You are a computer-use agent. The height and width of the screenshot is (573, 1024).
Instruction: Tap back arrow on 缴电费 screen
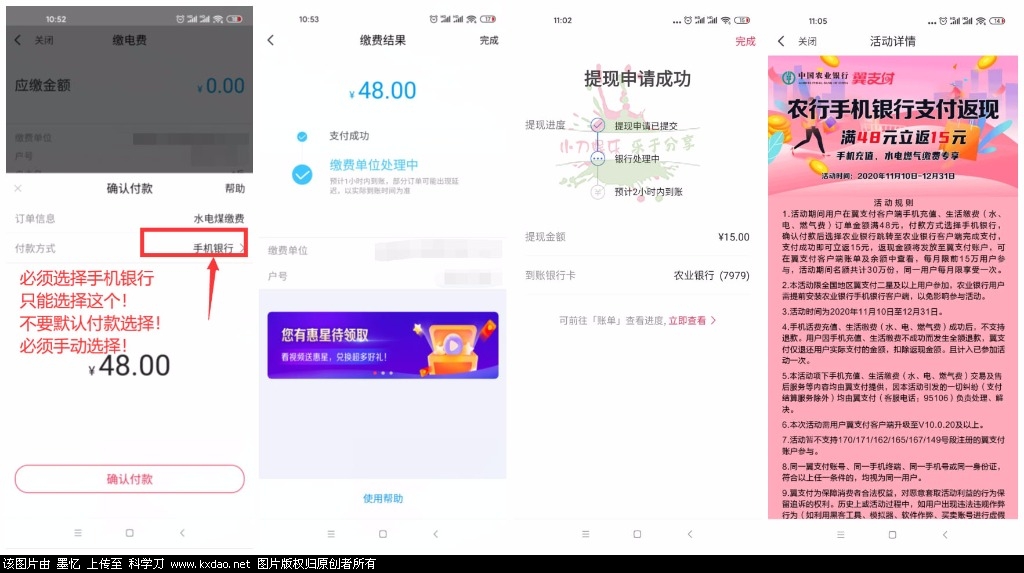tap(17, 40)
